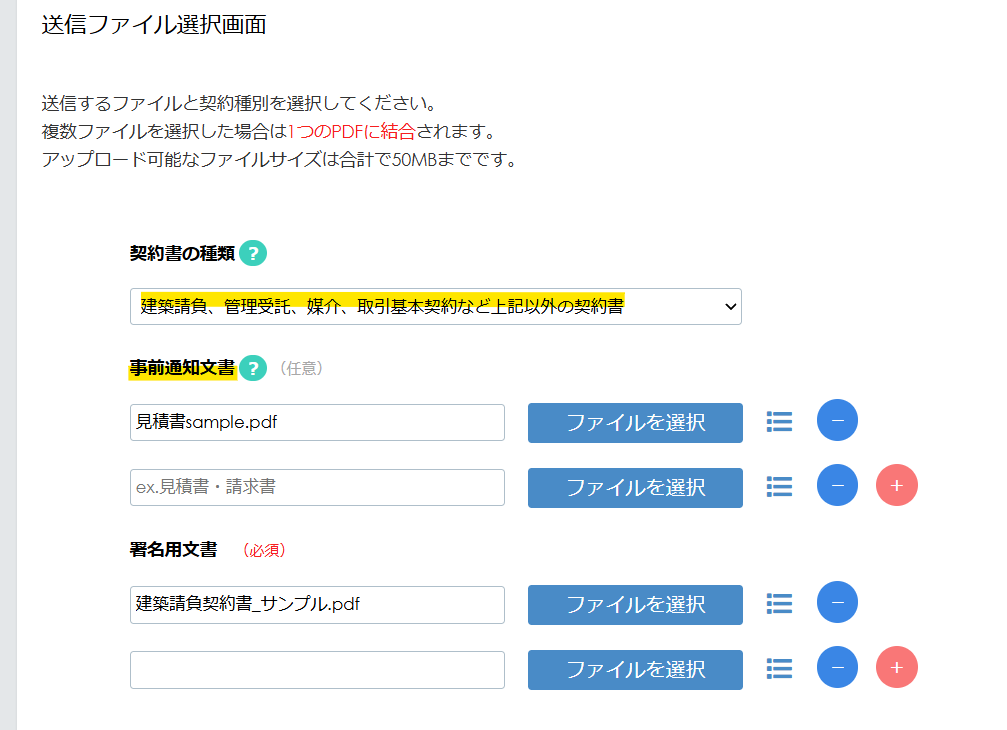Open the 契約書の種類 dropdown
The height and width of the screenshot is (730, 1007).
tap(435, 306)
